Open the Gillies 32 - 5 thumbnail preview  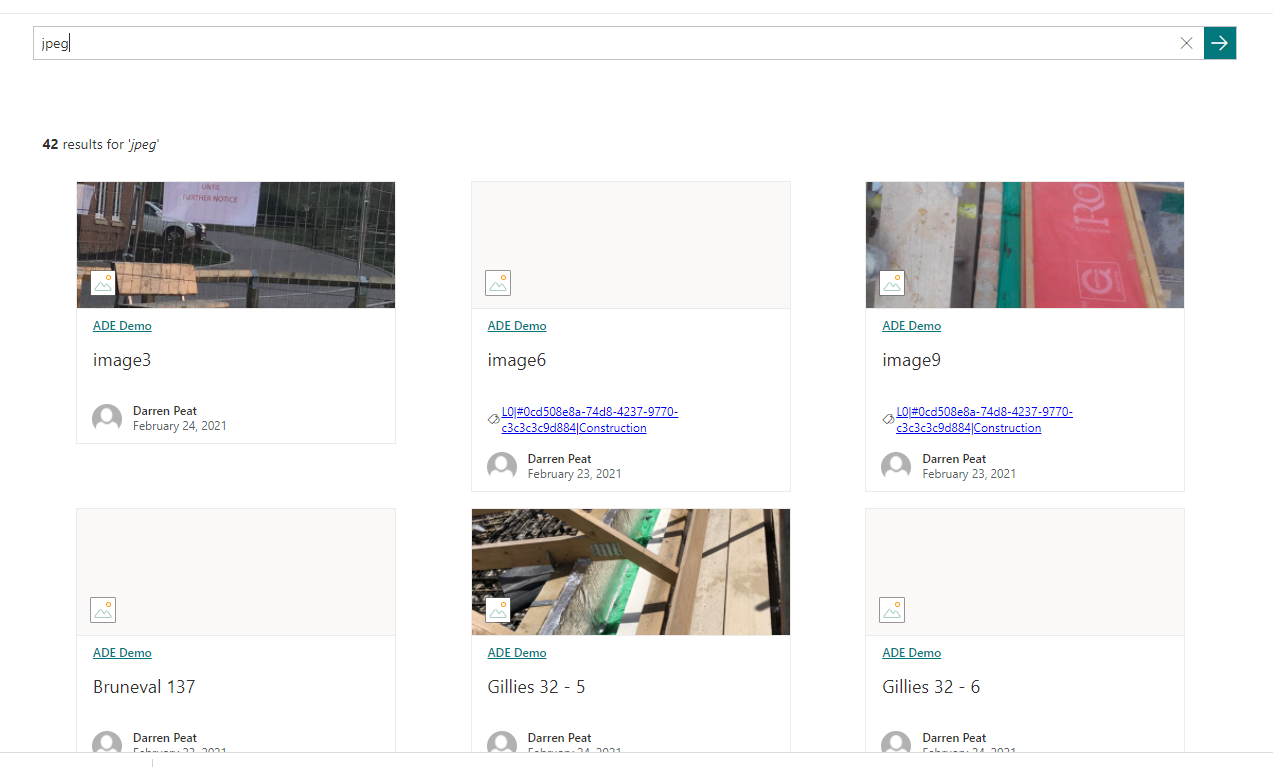(631, 572)
